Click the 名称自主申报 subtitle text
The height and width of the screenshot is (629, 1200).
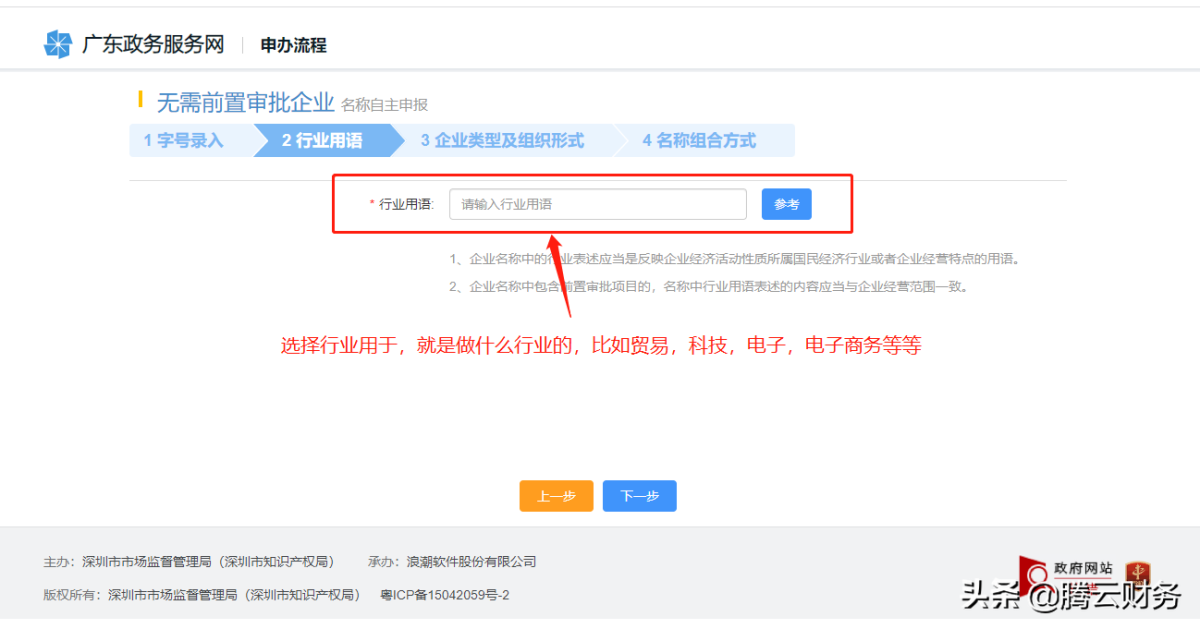pos(384,105)
